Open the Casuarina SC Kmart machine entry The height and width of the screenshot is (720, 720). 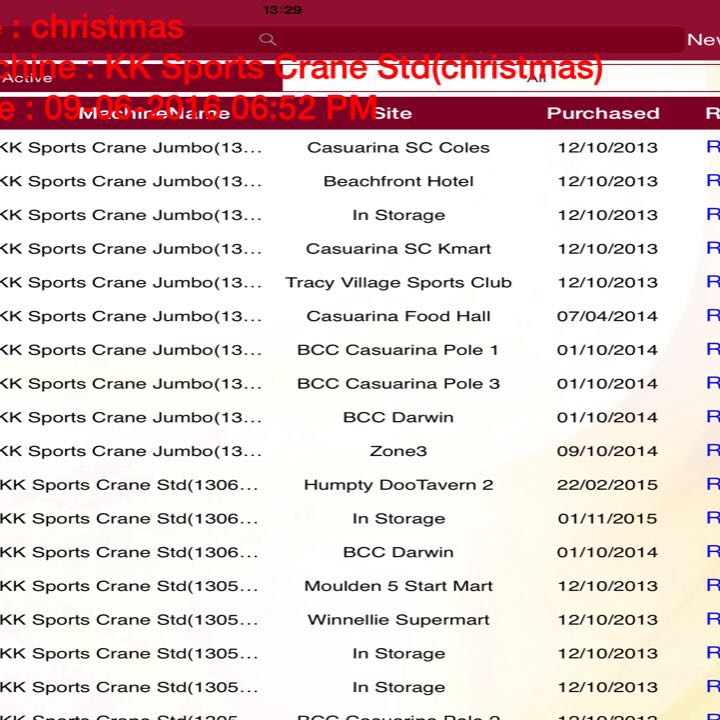tap(398, 249)
